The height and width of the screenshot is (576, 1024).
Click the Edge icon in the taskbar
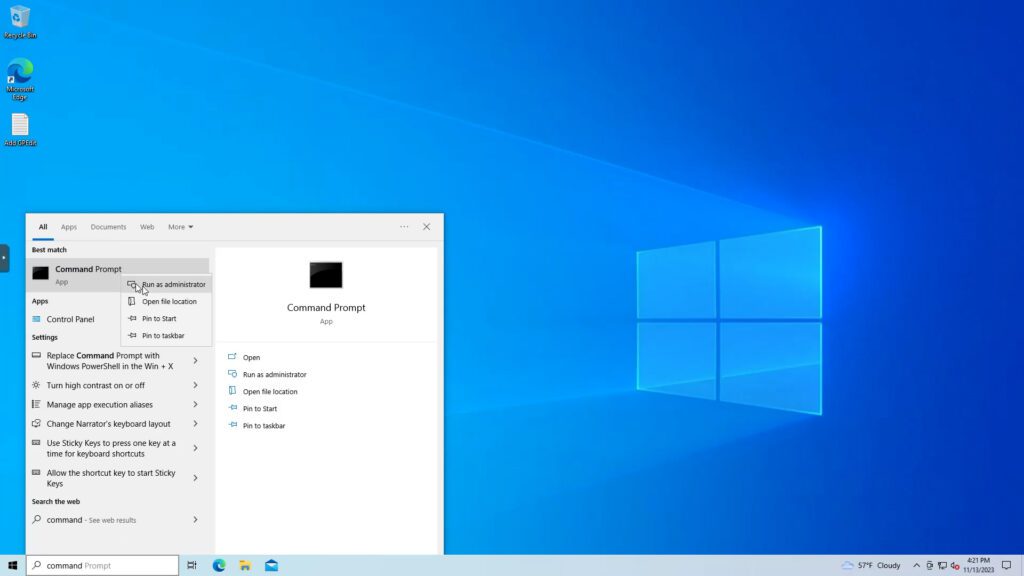tap(219, 565)
